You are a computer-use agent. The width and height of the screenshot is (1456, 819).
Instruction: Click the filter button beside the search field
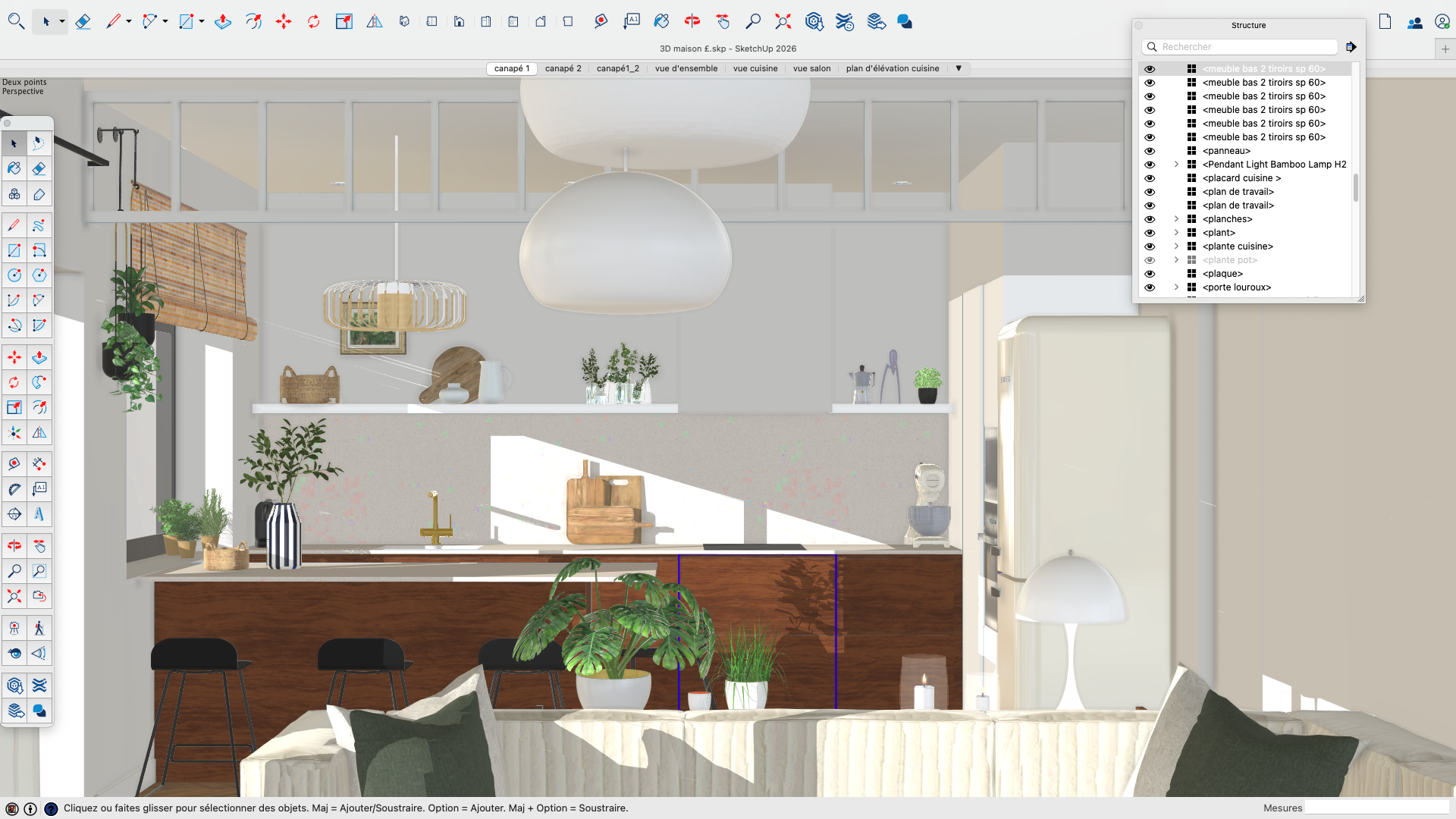tap(1351, 46)
